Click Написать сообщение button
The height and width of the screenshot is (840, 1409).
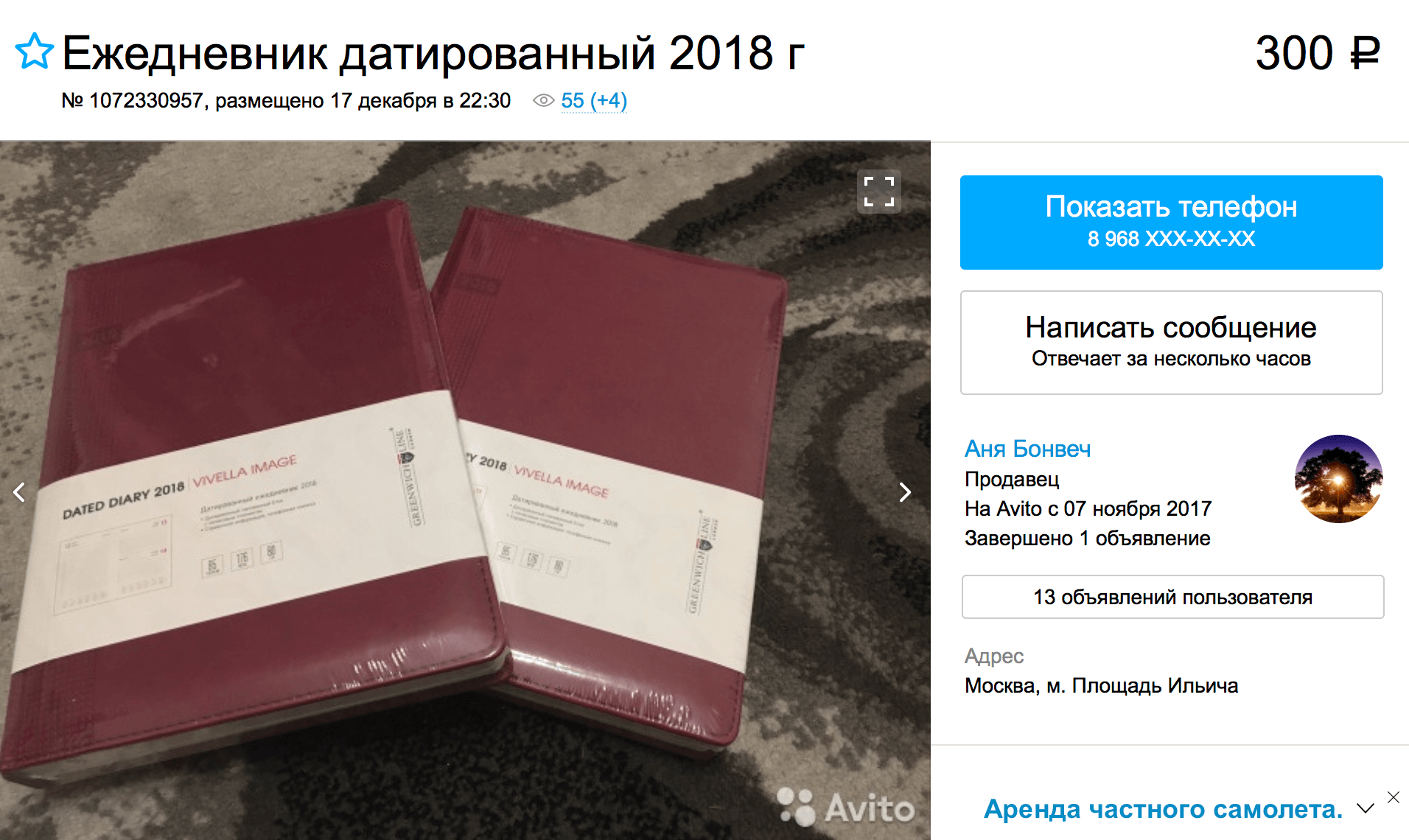coord(1171,343)
